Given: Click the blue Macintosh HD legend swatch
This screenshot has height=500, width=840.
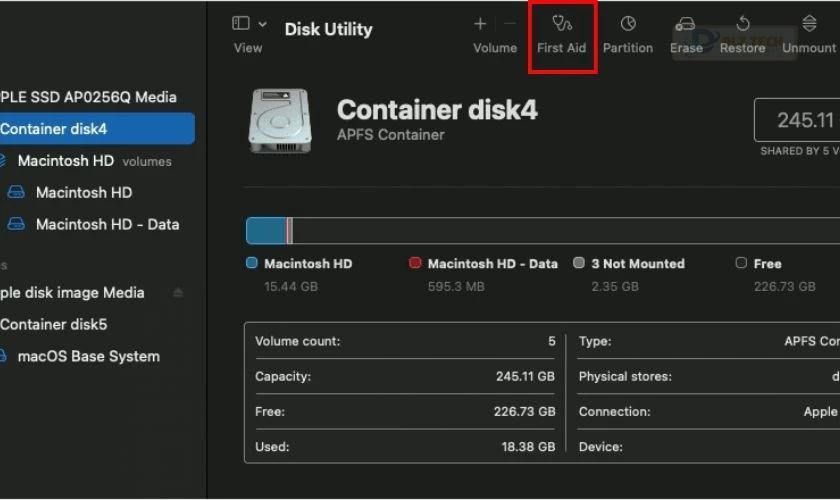Looking at the screenshot, I should point(251,263).
